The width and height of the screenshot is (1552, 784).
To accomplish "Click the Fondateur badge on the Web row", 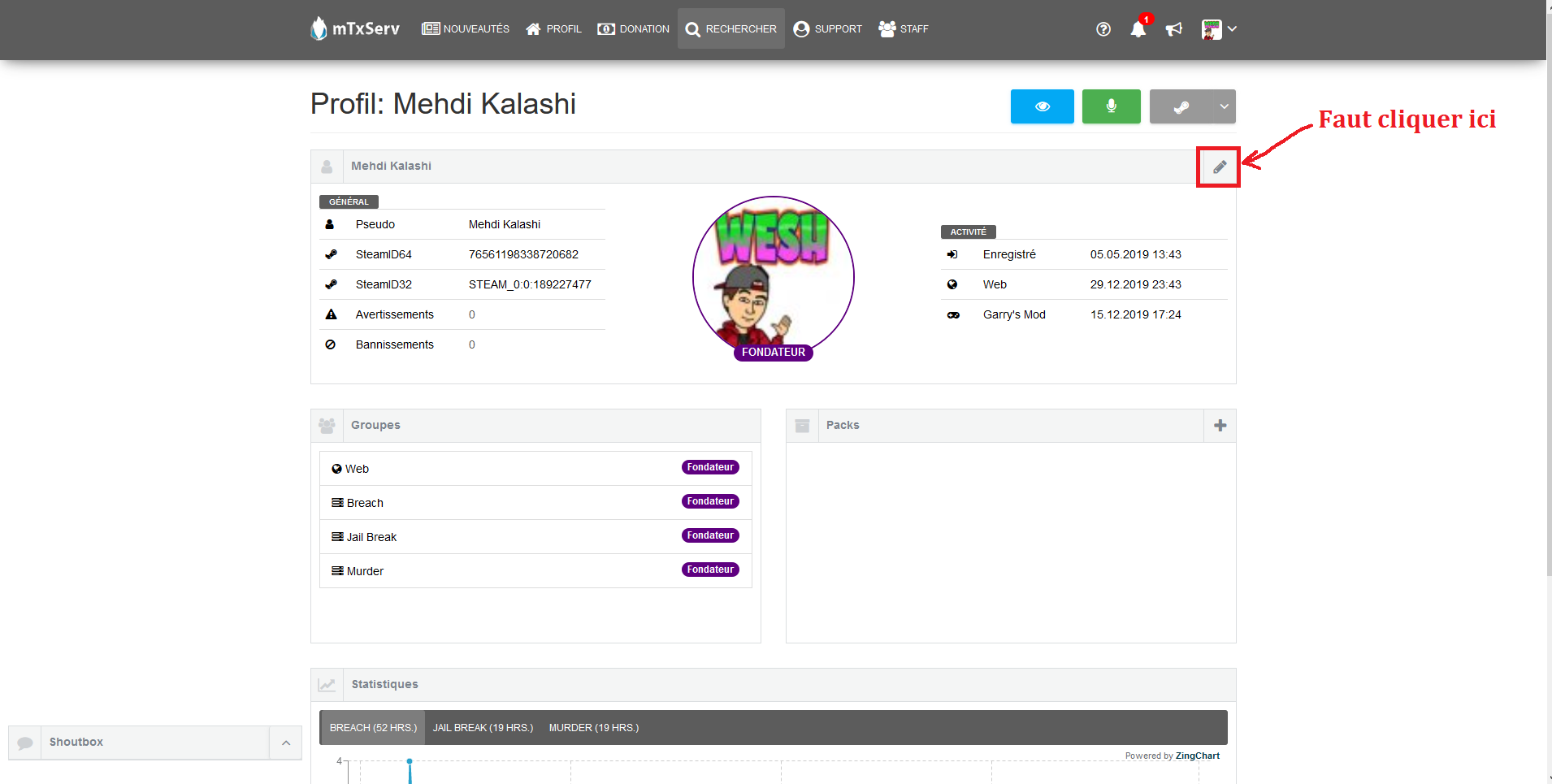I will 710,467.
